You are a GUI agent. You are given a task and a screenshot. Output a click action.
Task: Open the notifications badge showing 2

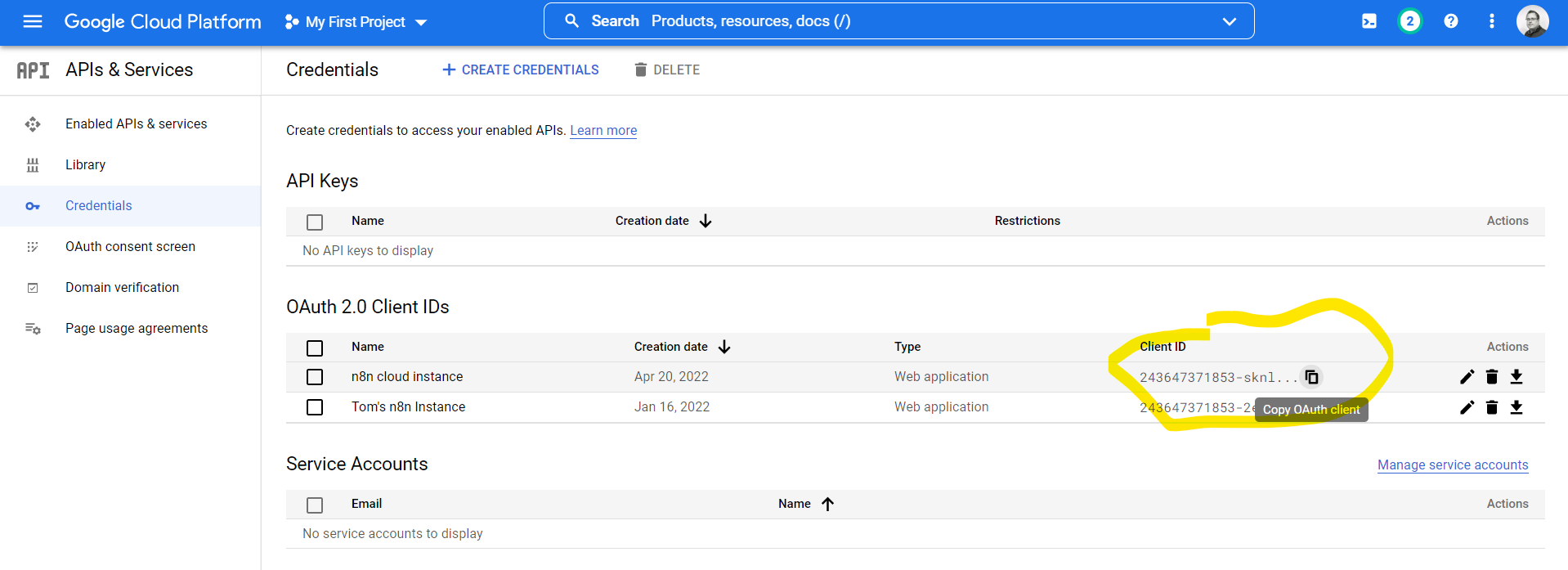pos(1409,21)
